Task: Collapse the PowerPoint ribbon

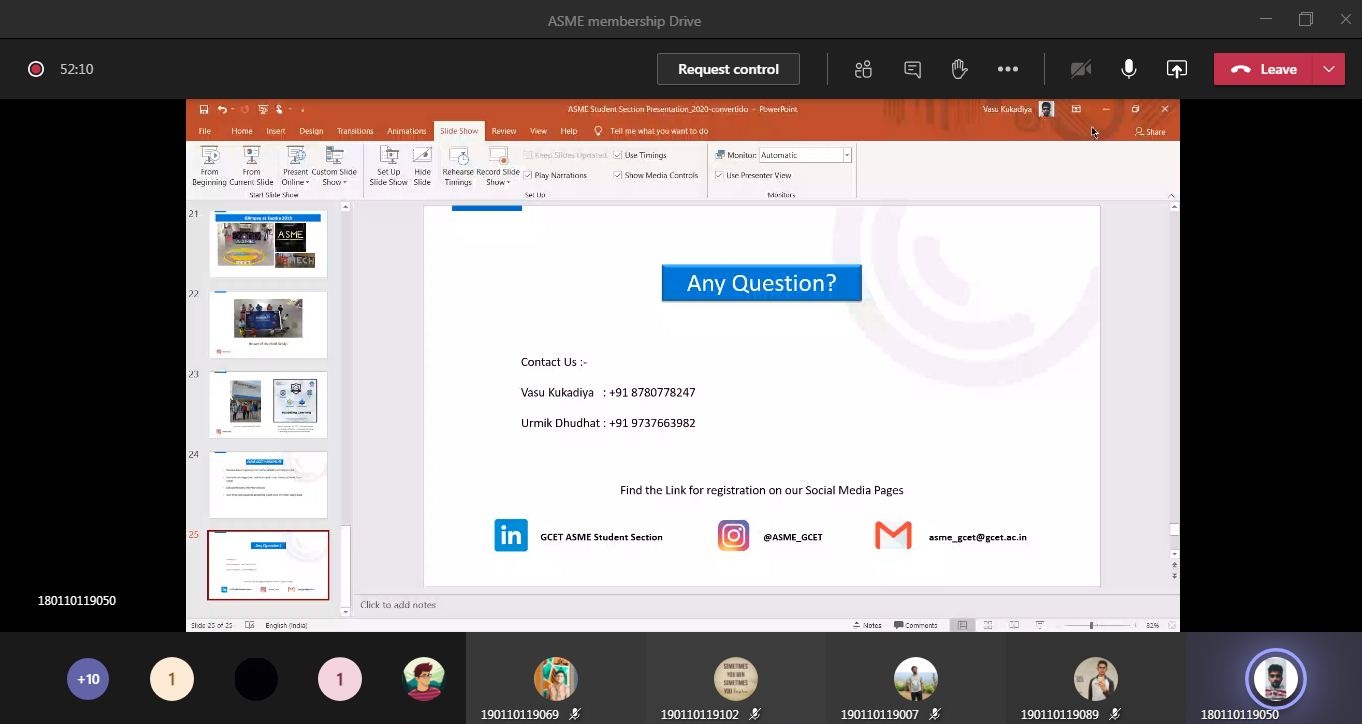Action: 1172,195
